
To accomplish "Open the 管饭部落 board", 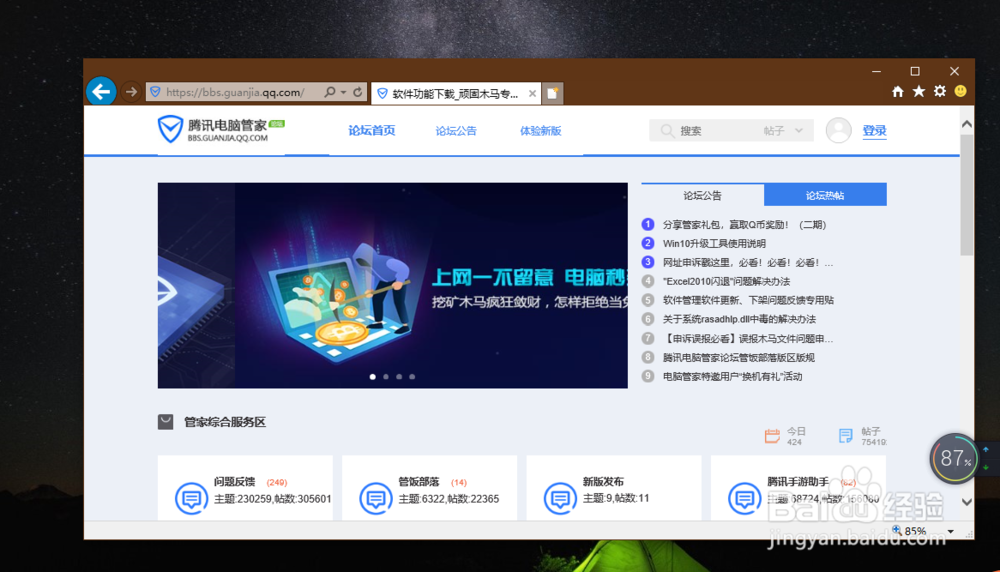I will tap(419, 482).
